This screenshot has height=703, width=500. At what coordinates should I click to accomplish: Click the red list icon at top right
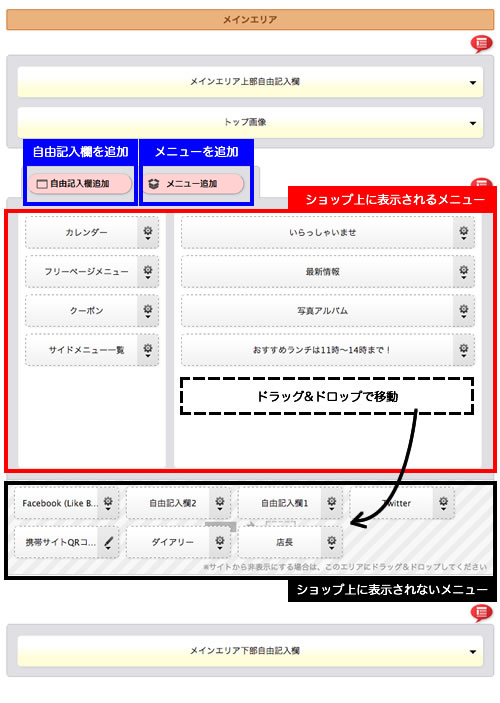482,43
